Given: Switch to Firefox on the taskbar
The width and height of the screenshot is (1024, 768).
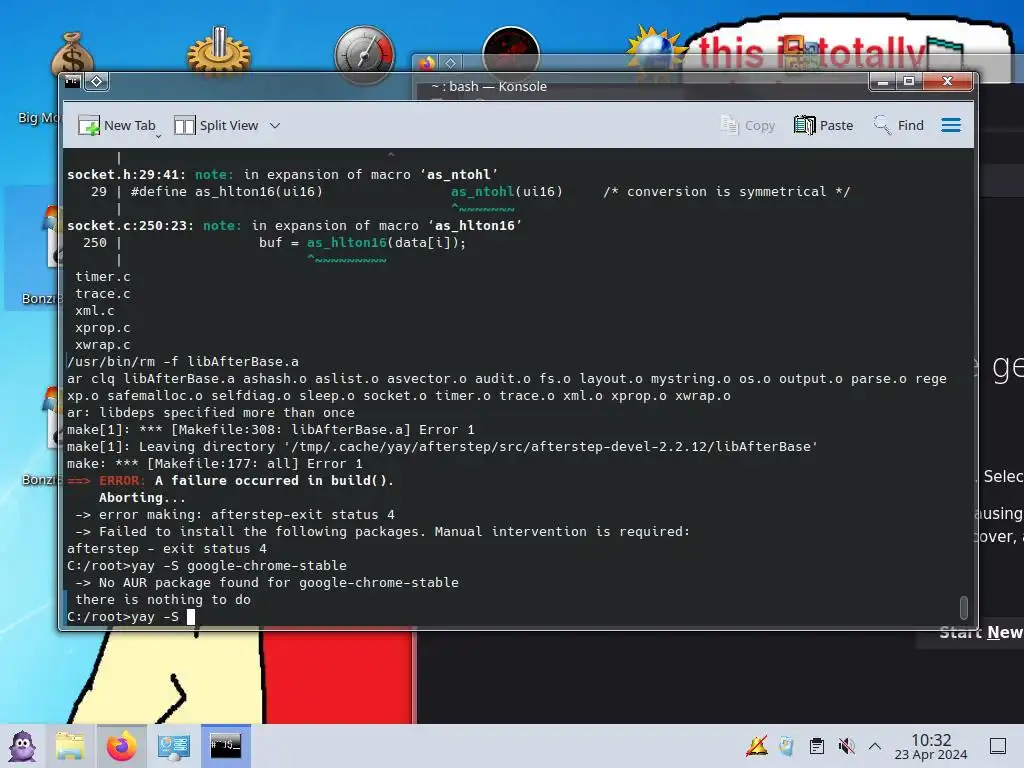Looking at the screenshot, I should (121, 746).
